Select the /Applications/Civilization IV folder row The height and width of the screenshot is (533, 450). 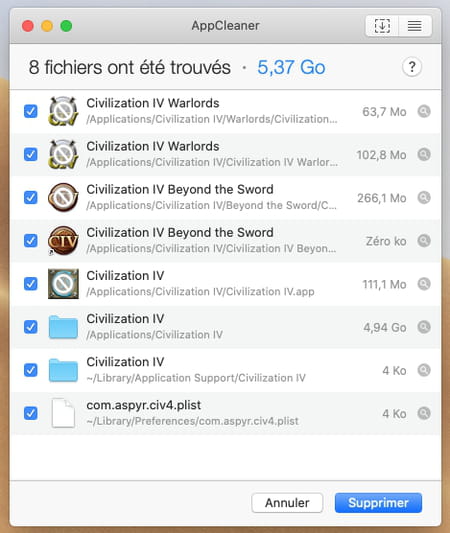tap(225, 327)
